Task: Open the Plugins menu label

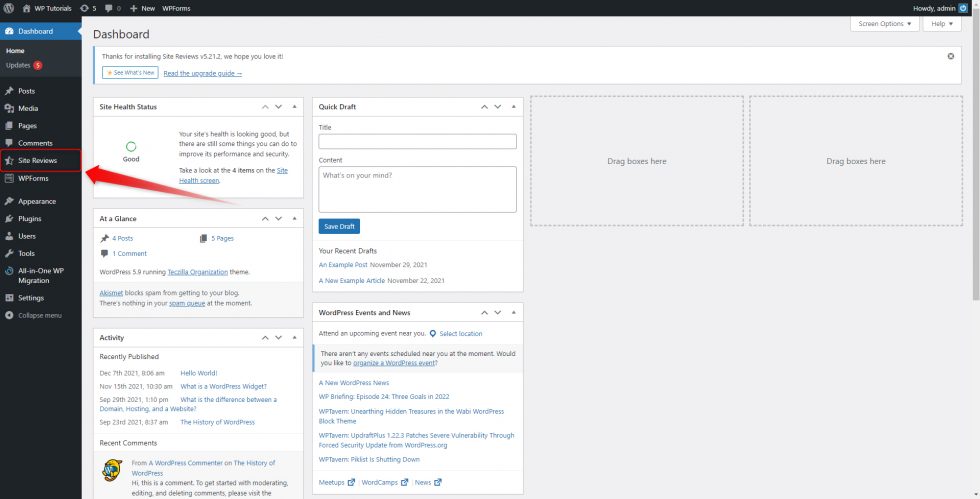Action: click(x=29, y=219)
